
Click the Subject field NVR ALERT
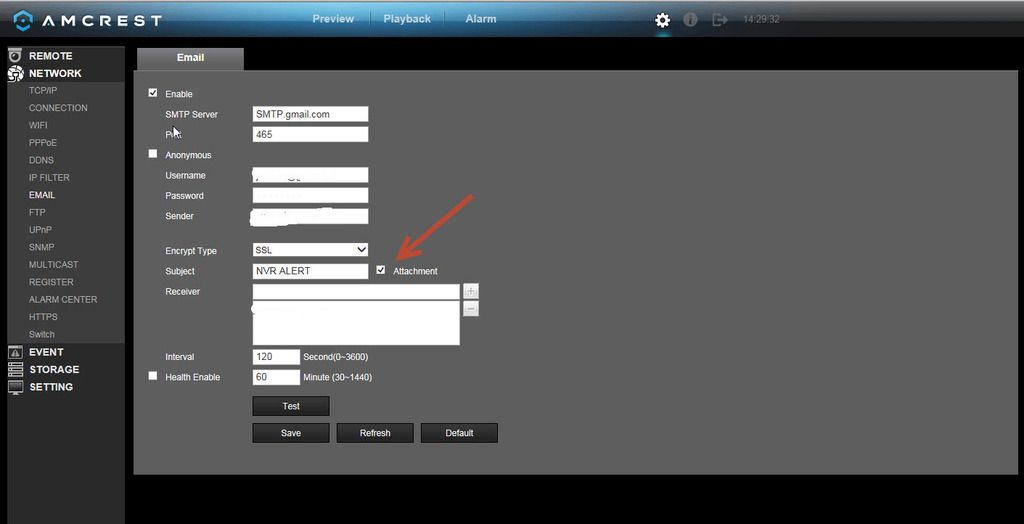coord(310,270)
